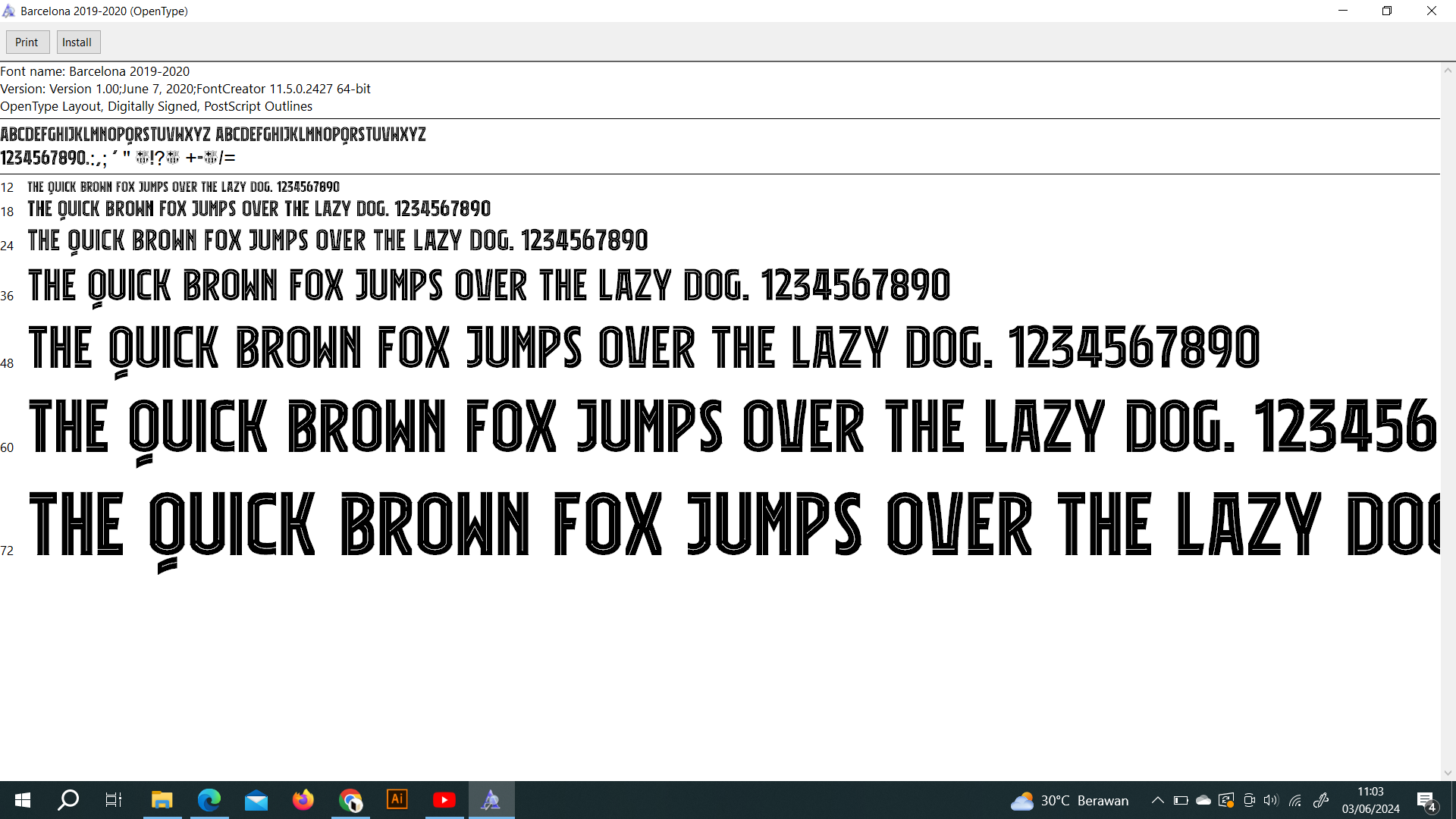Open the weather widget showing 30°C Berawan

[x=1069, y=800]
